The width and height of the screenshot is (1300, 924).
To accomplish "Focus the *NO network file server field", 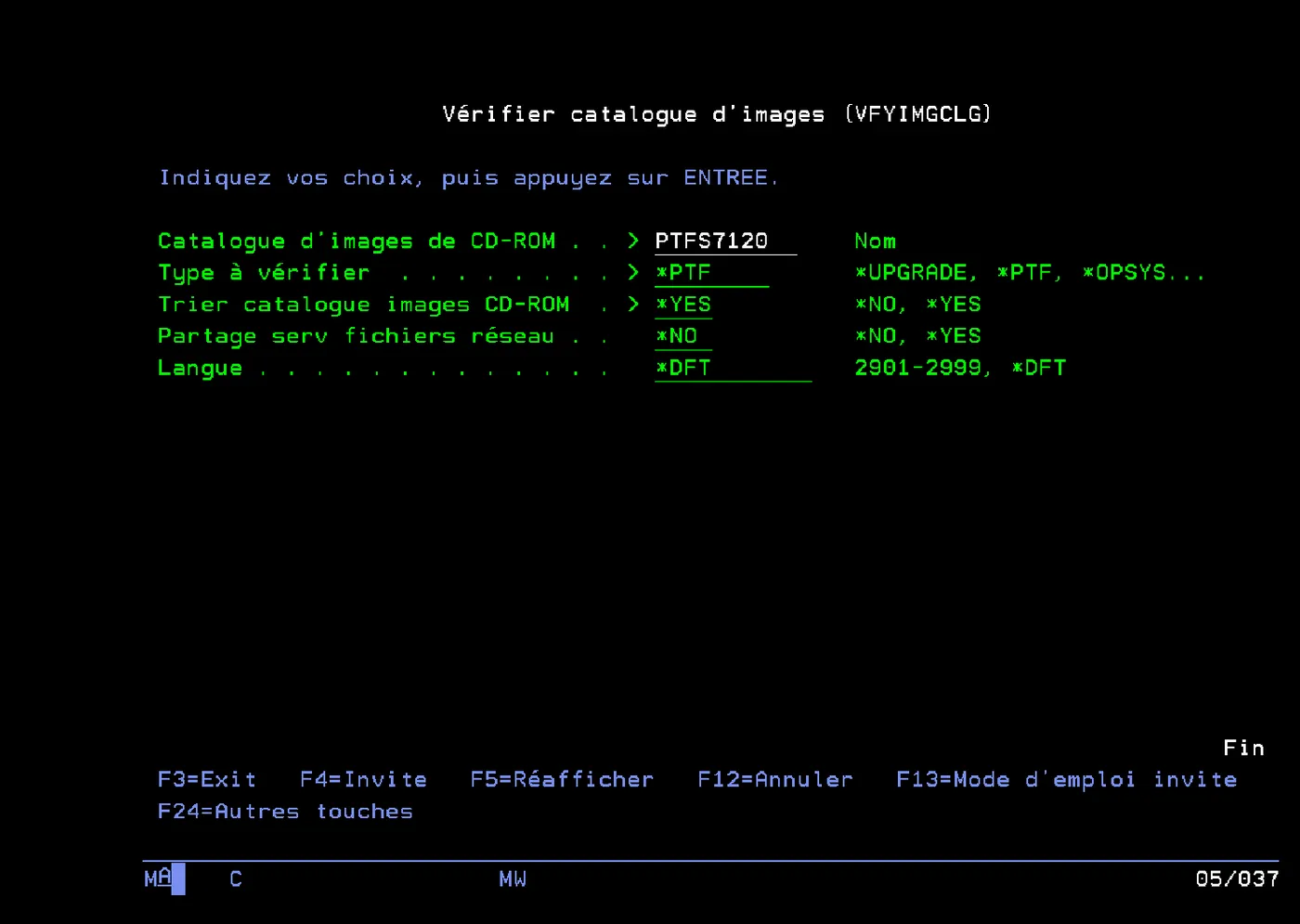I will tap(683, 336).
